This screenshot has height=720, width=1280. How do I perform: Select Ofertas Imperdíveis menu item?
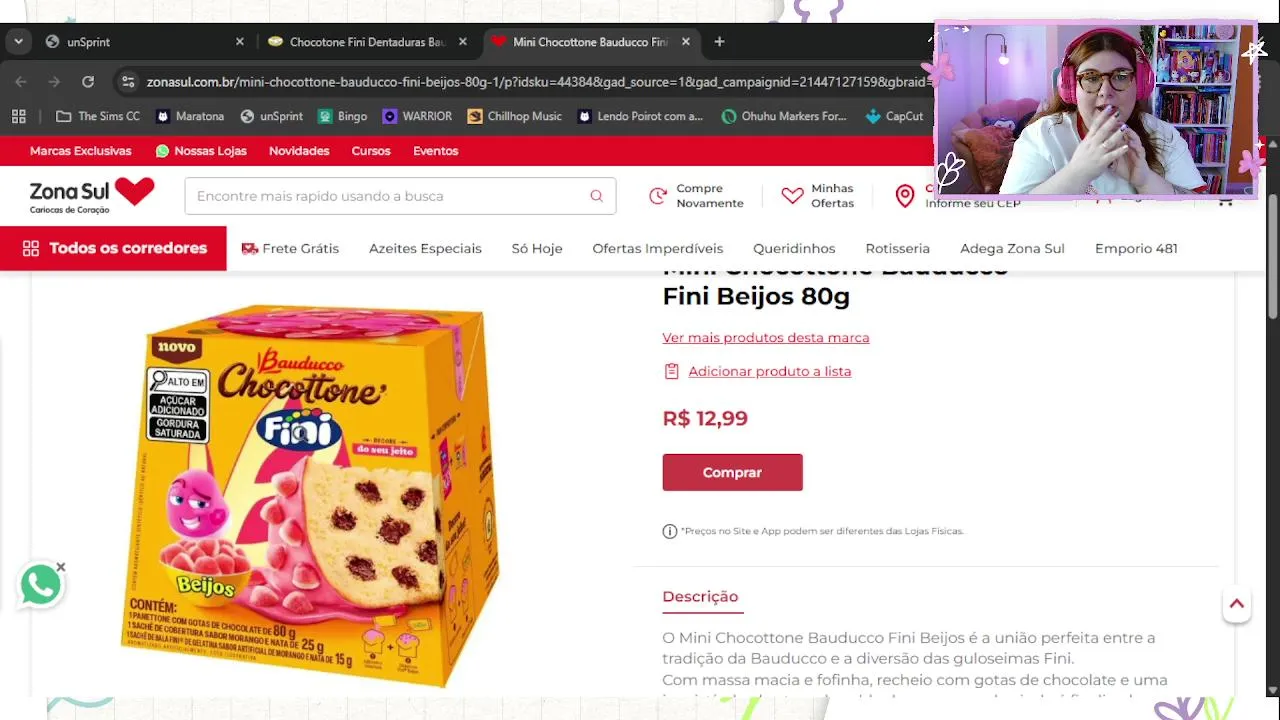(x=657, y=248)
